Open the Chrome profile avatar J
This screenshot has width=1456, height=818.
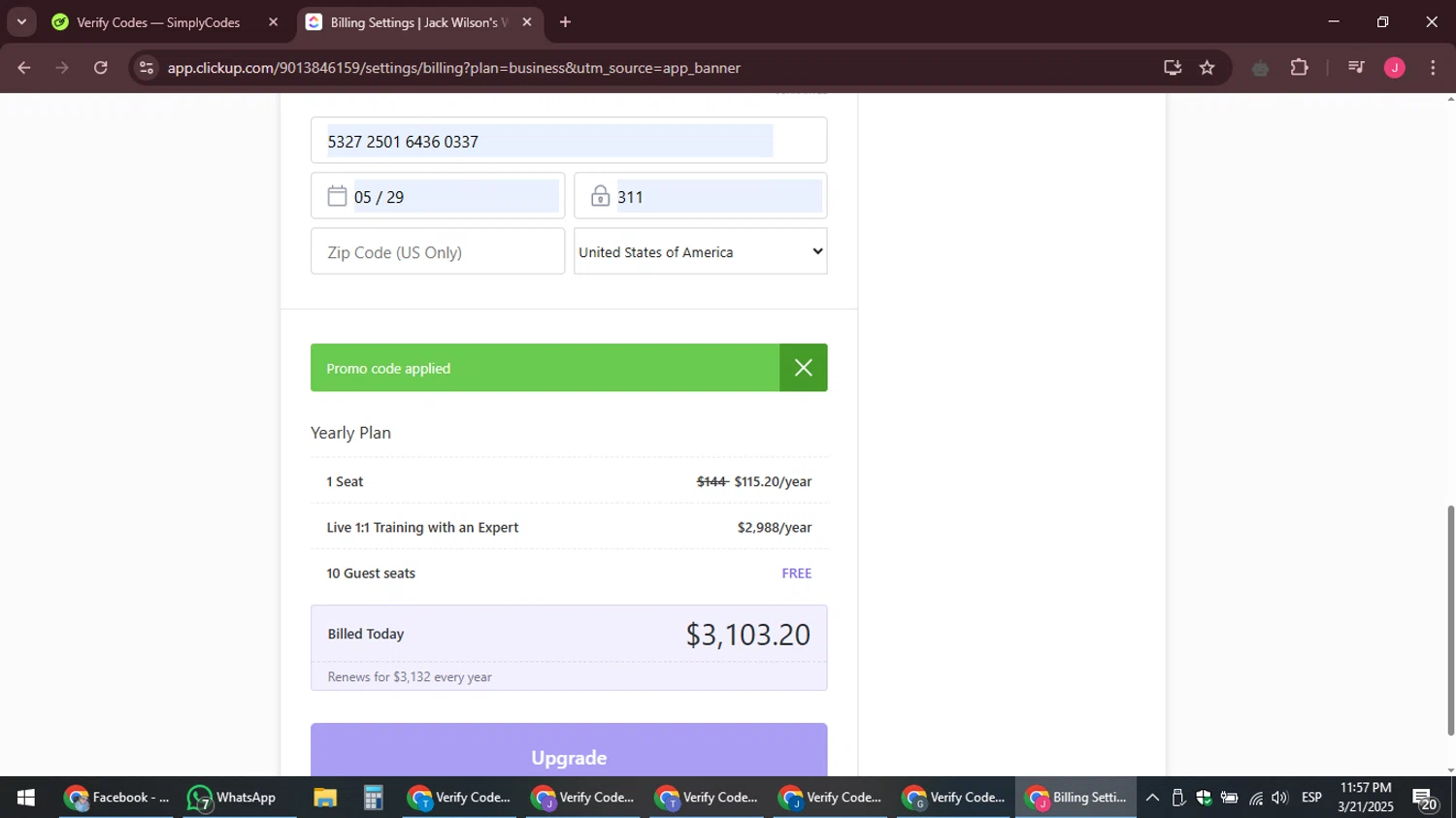[x=1395, y=68]
